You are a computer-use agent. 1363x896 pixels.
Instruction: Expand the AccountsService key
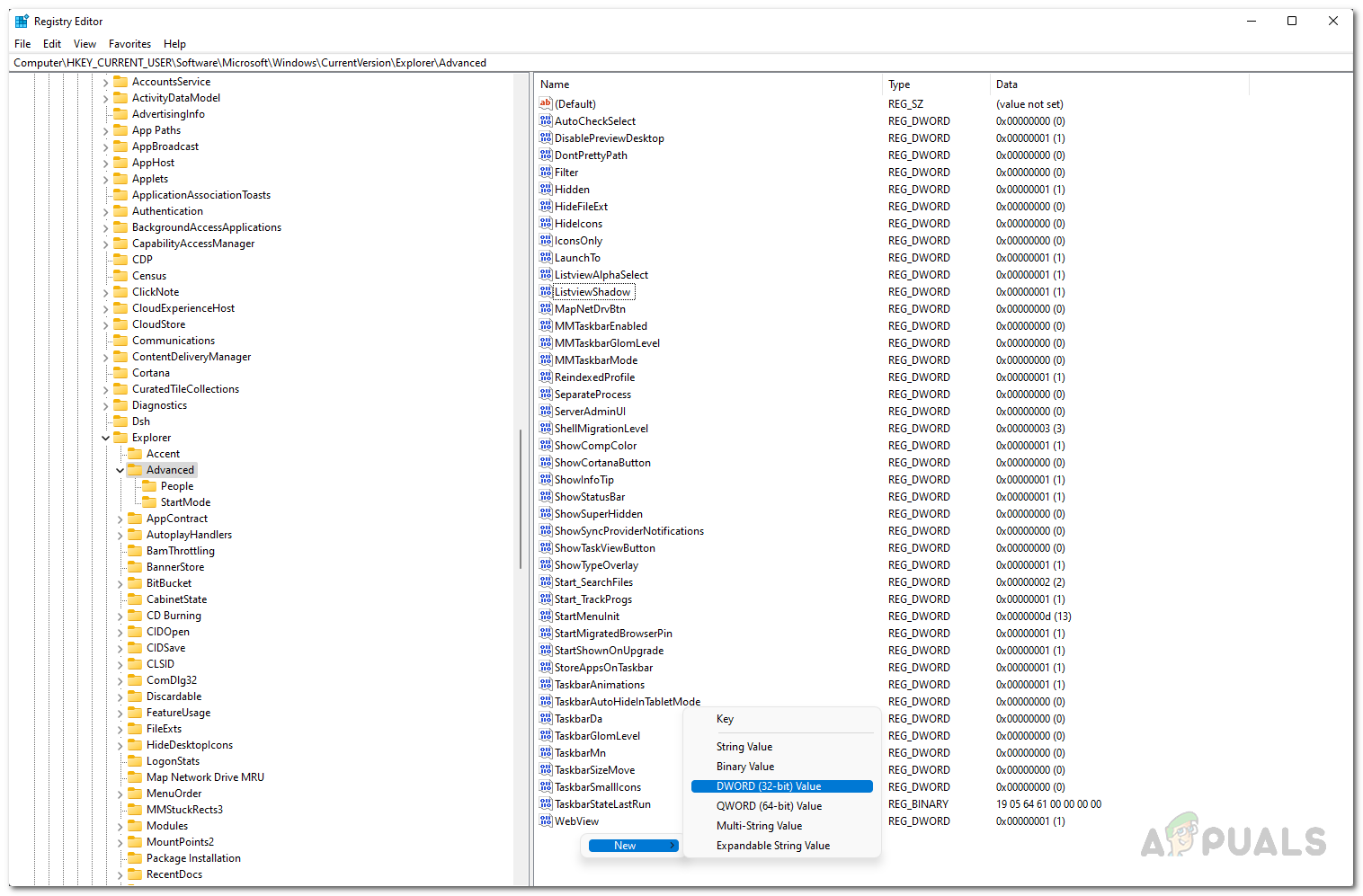[105, 82]
